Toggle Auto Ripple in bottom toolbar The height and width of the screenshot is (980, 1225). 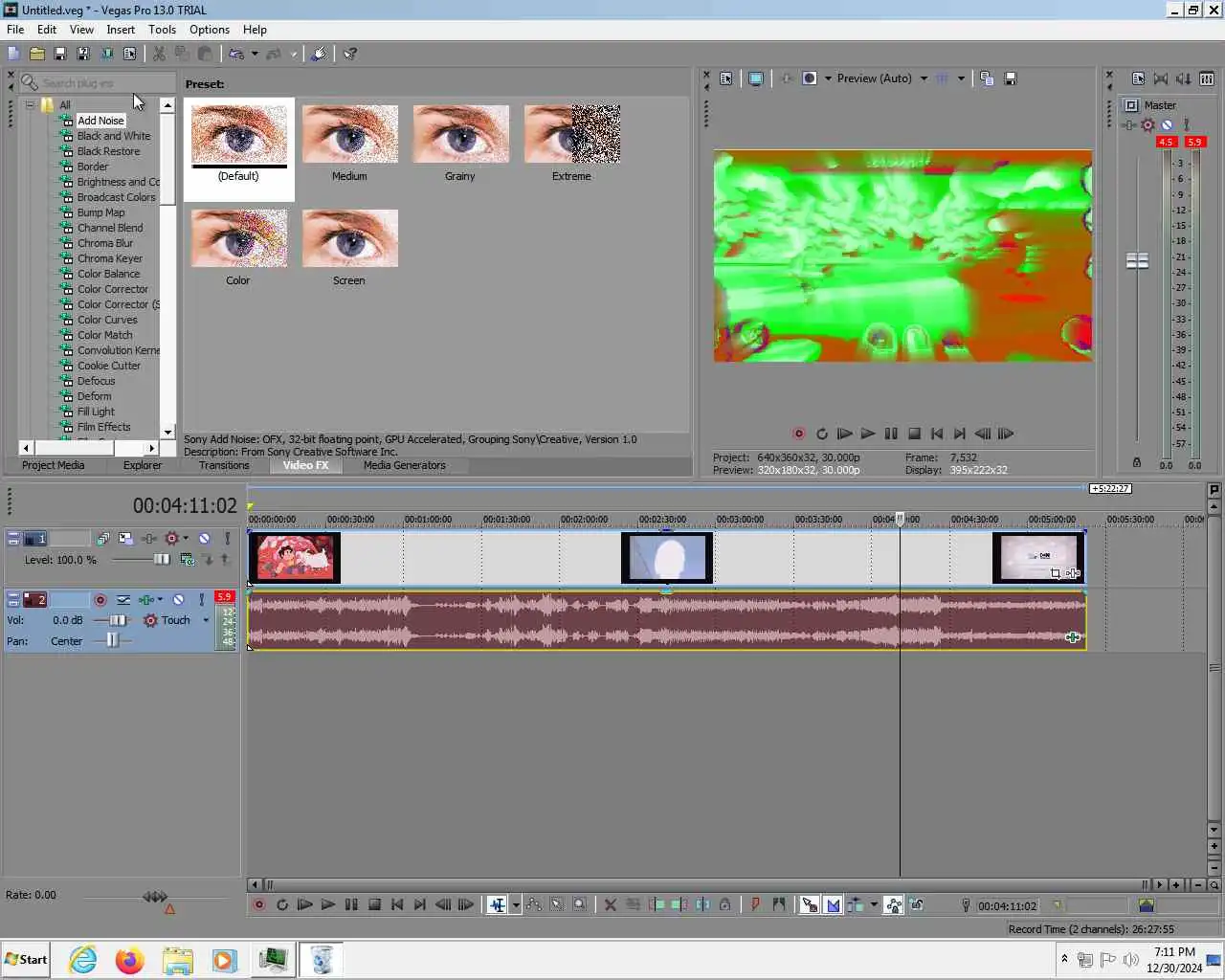click(855, 904)
